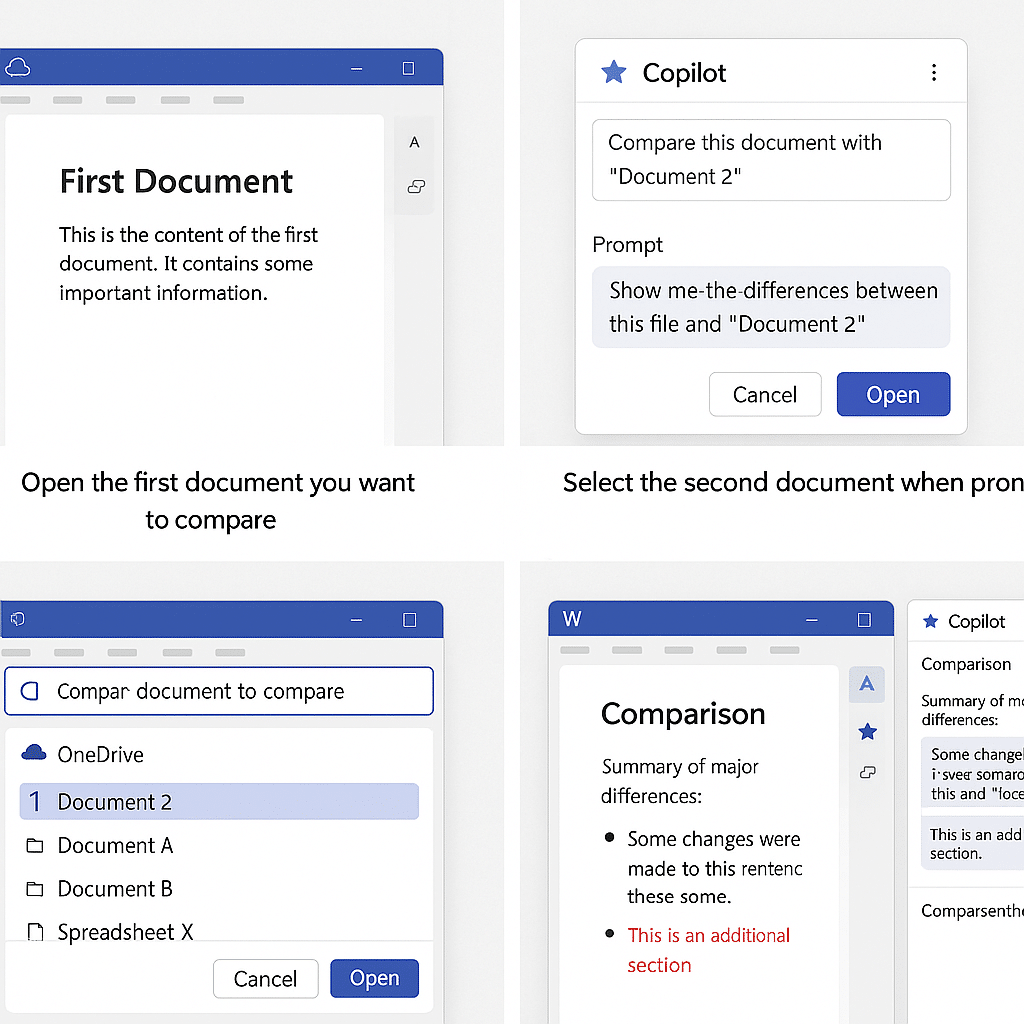Click the OneDrive cloud icon in file list

34,753
